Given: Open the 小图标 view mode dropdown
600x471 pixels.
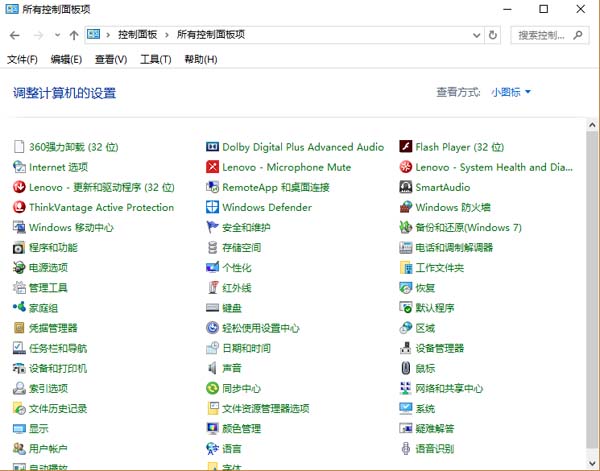Looking at the screenshot, I should click(511, 92).
